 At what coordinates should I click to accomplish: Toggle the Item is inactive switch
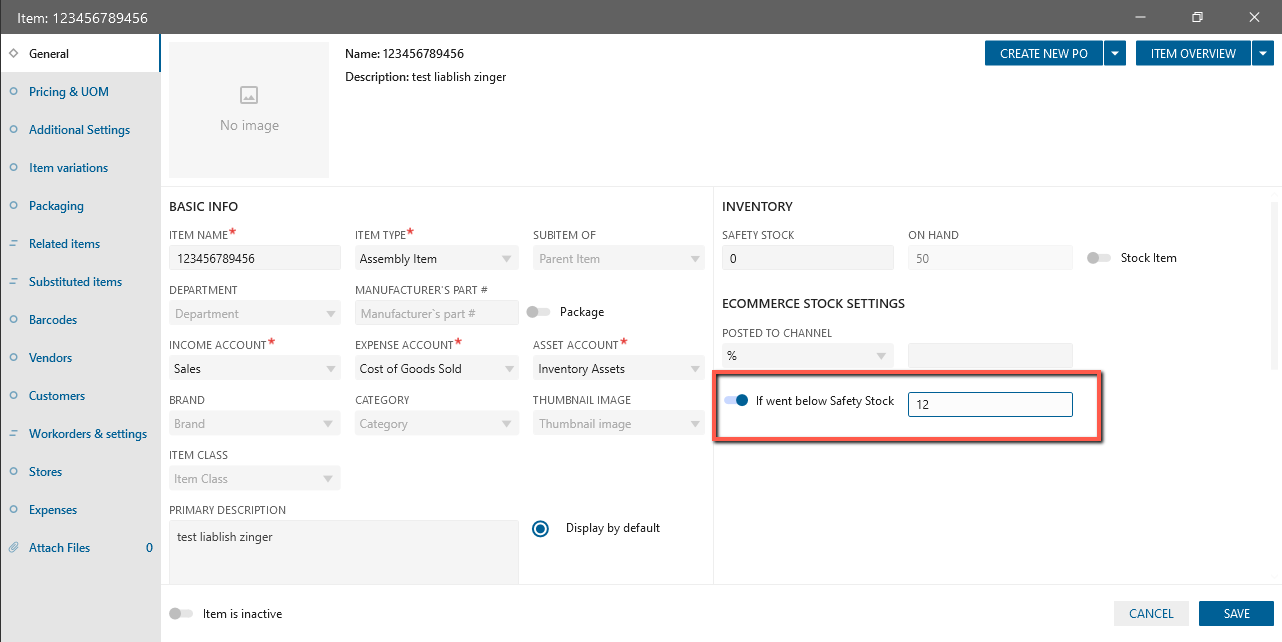pyautogui.click(x=181, y=614)
